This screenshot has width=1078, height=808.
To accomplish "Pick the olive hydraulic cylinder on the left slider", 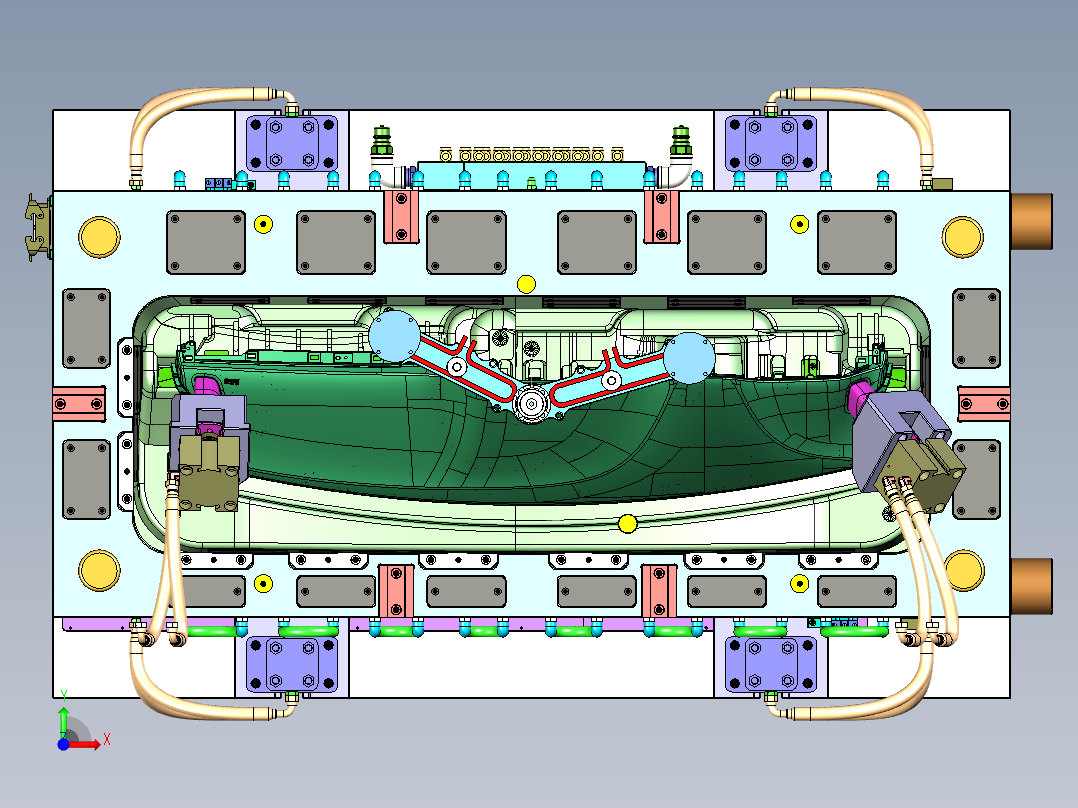I will pyautogui.click(x=209, y=473).
